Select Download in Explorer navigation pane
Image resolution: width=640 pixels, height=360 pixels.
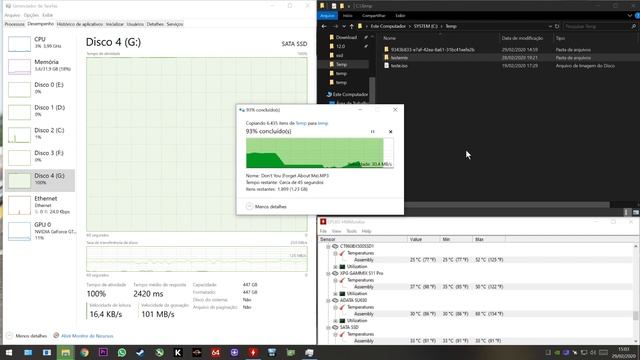click(346, 37)
